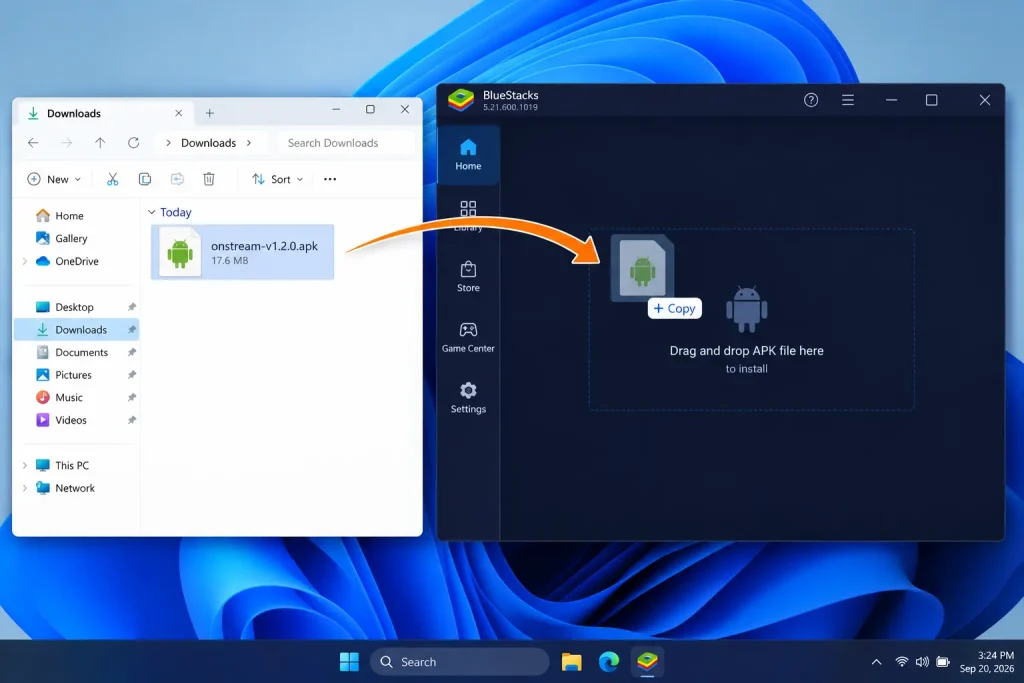Maximize the BlueStacks window

[x=931, y=100]
